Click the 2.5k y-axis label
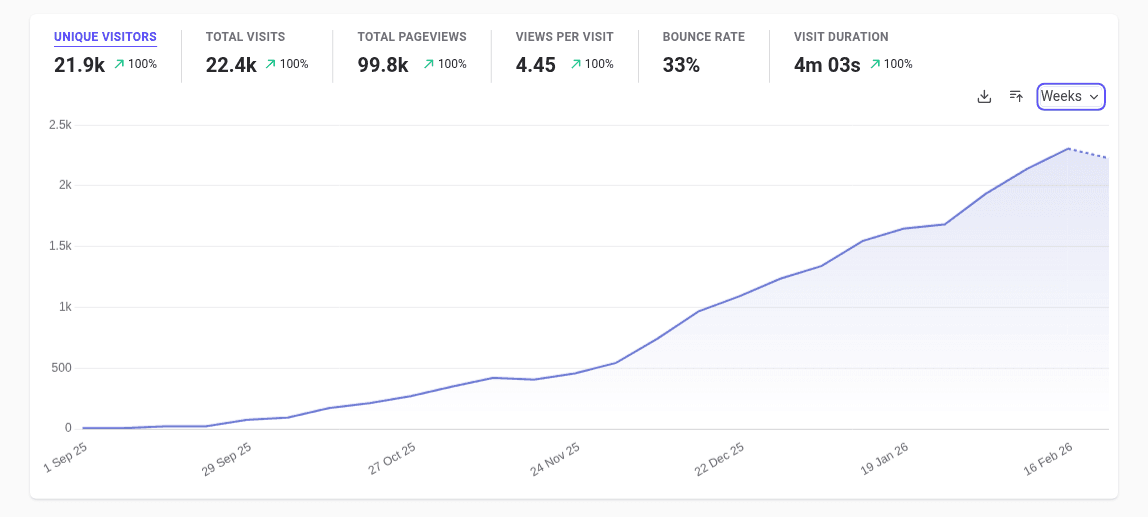The image size is (1148, 517). coord(59,125)
